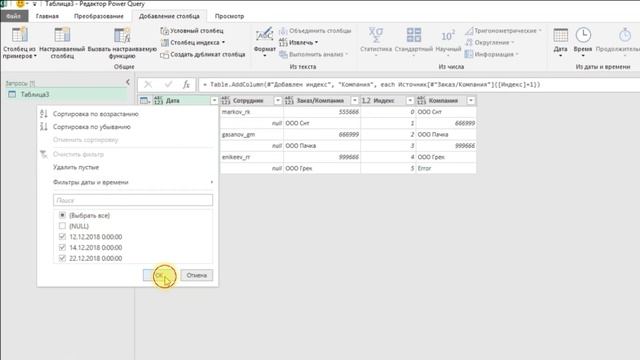The width and height of the screenshot is (640, 360).
Task: Expand the Index Column (Столбец индекса) dropdown
Action: coord(223,42)
